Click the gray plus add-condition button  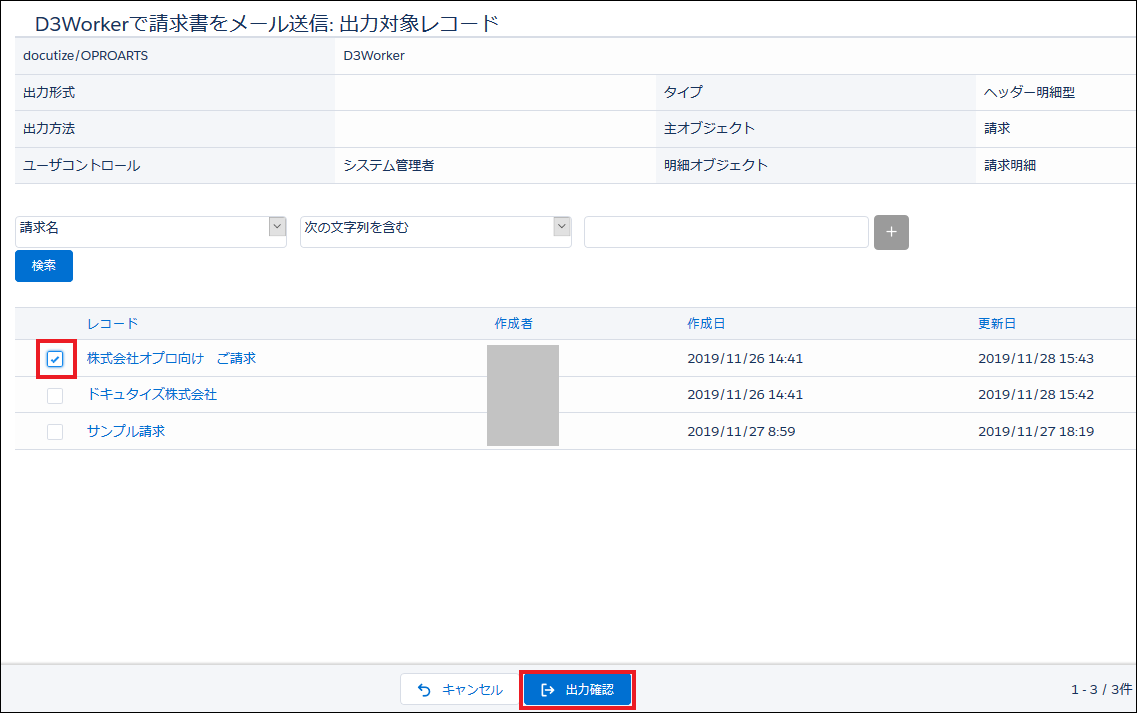click(x=891, y=232)
